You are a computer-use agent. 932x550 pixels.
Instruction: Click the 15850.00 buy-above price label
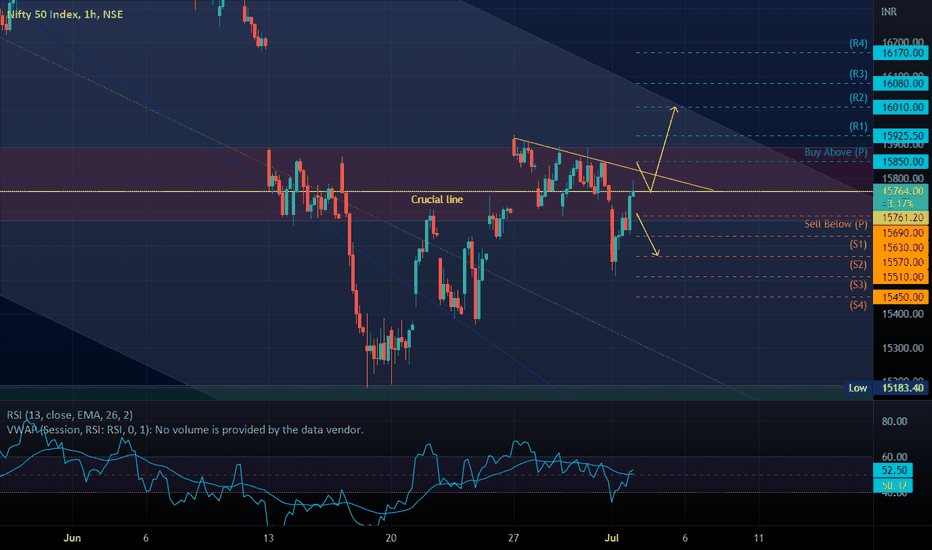[x=900, y=162]
